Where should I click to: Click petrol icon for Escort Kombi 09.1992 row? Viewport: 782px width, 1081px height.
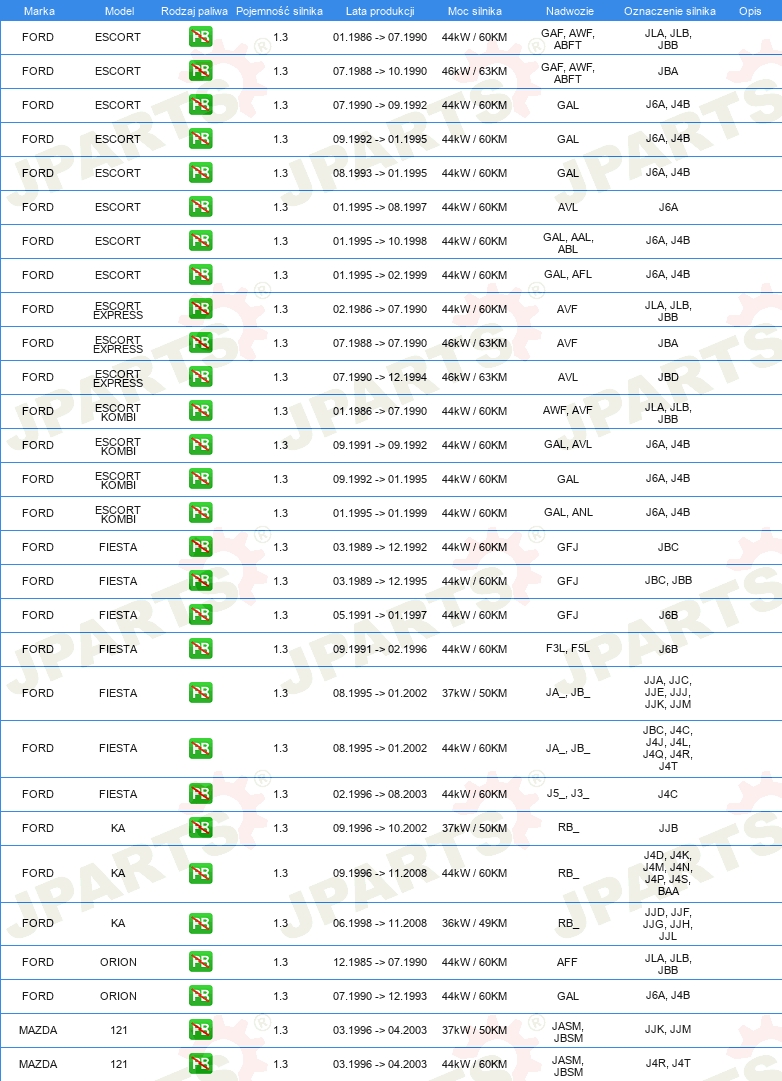(x=201, y=479)
